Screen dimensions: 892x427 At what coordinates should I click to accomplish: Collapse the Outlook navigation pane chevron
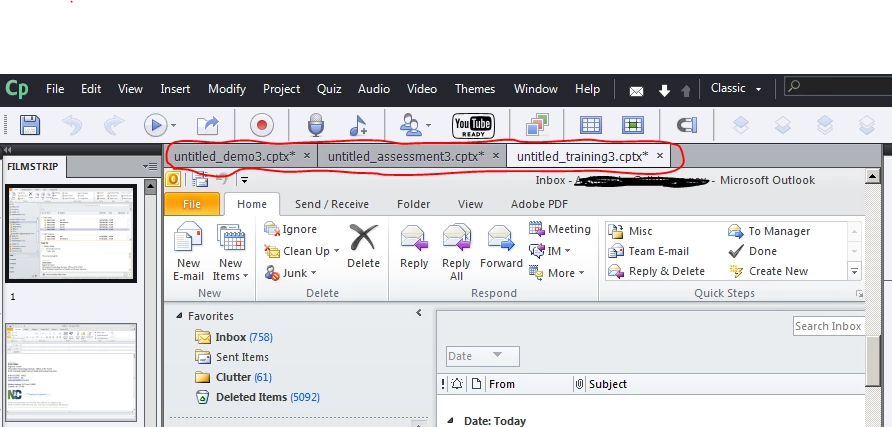tap(419, 313)
